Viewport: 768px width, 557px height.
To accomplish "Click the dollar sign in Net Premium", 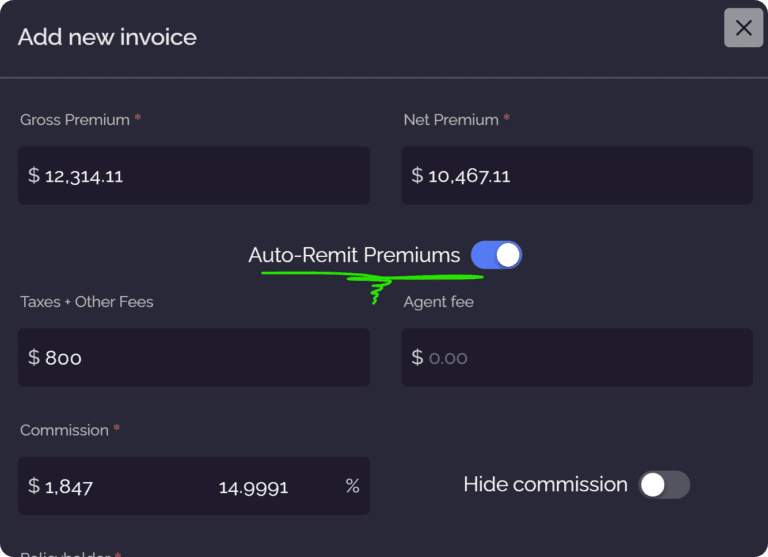I will (417, 175).
